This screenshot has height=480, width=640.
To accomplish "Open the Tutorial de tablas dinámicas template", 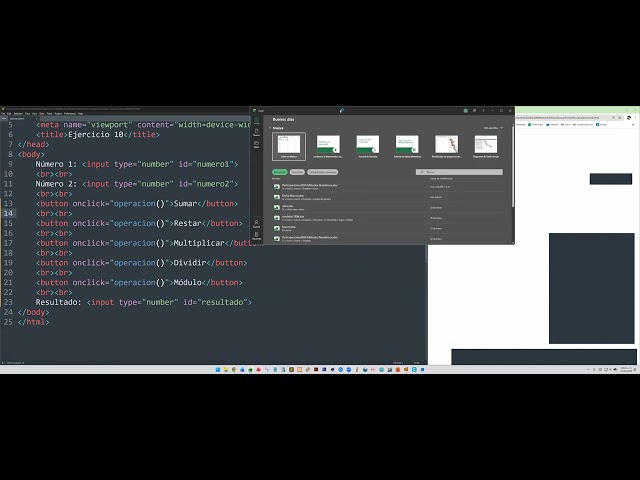I will pos(407,146).
